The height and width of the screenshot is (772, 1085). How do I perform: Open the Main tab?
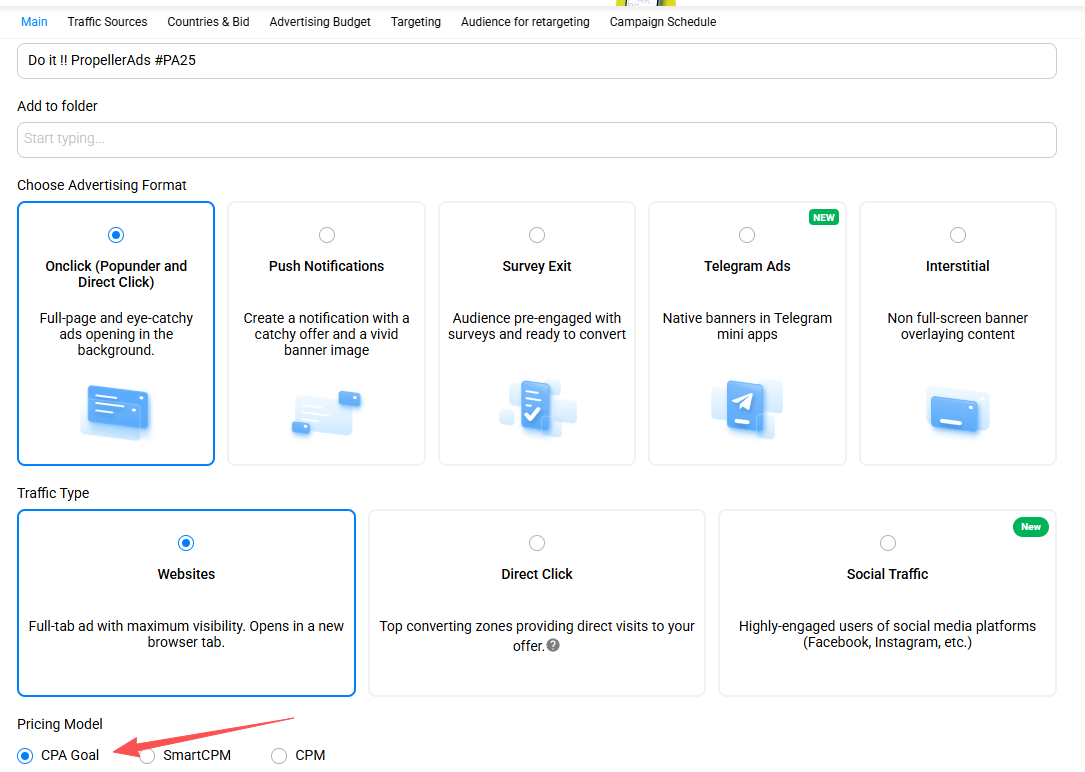coord(34,21)
